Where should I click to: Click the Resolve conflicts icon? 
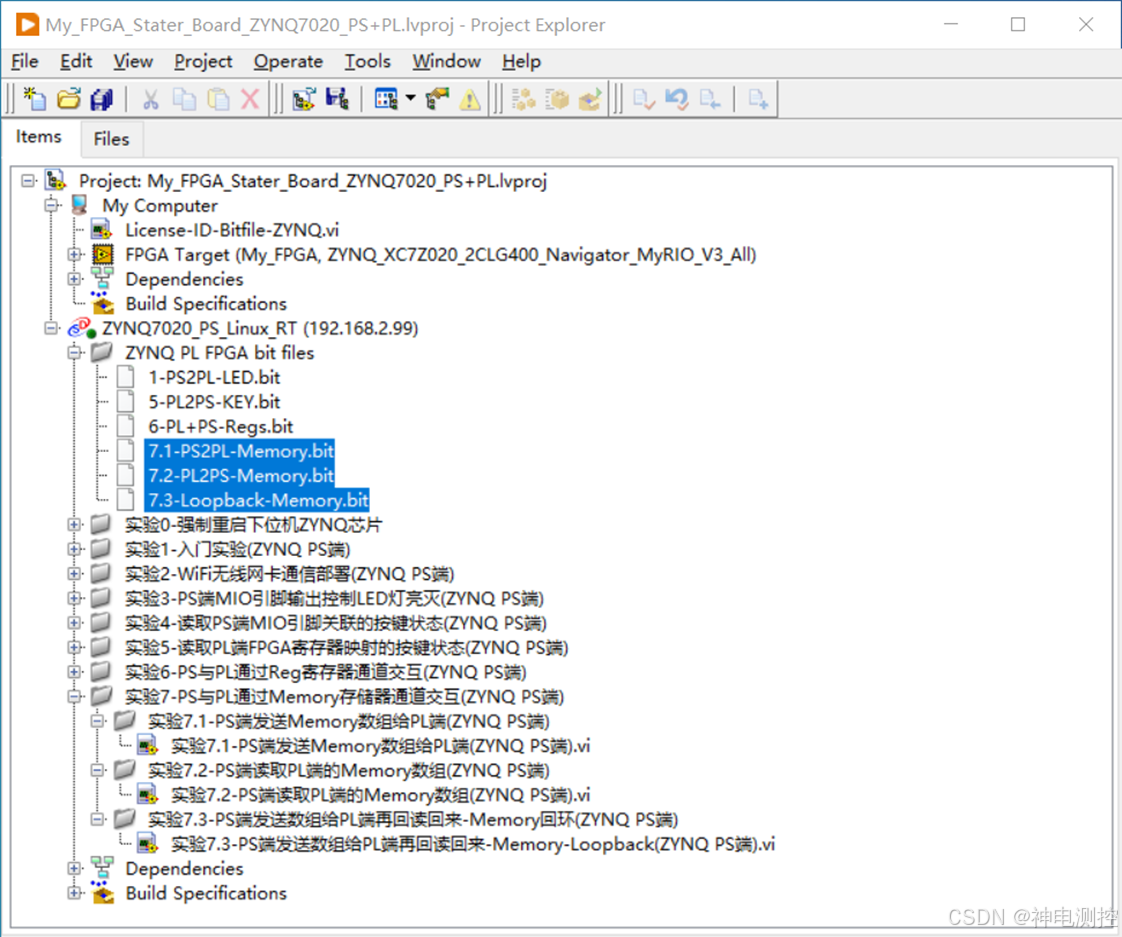[437, 99]
